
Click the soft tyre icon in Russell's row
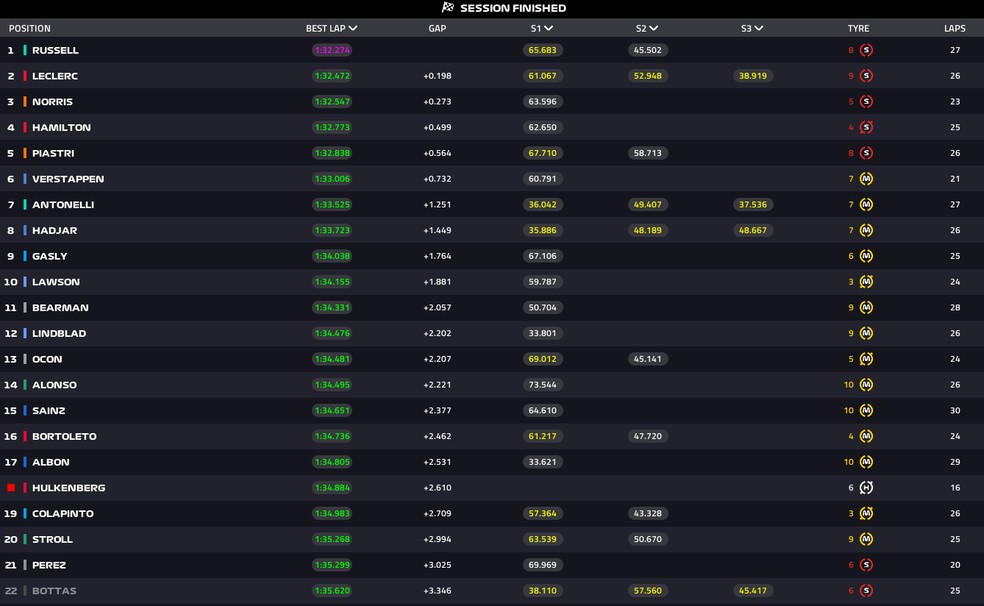coord(866,50)
